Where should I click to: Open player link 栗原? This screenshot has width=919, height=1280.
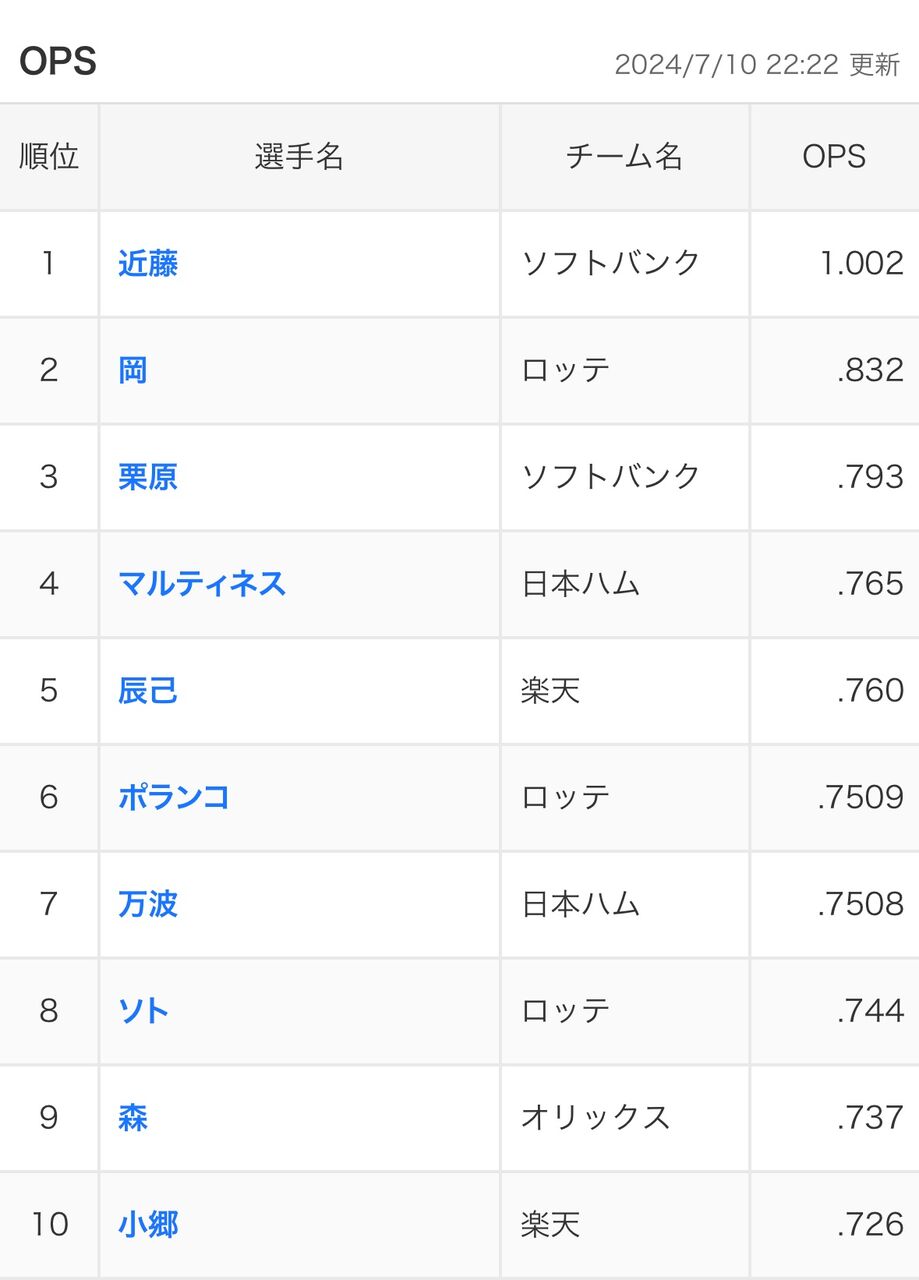pos(148,477)
